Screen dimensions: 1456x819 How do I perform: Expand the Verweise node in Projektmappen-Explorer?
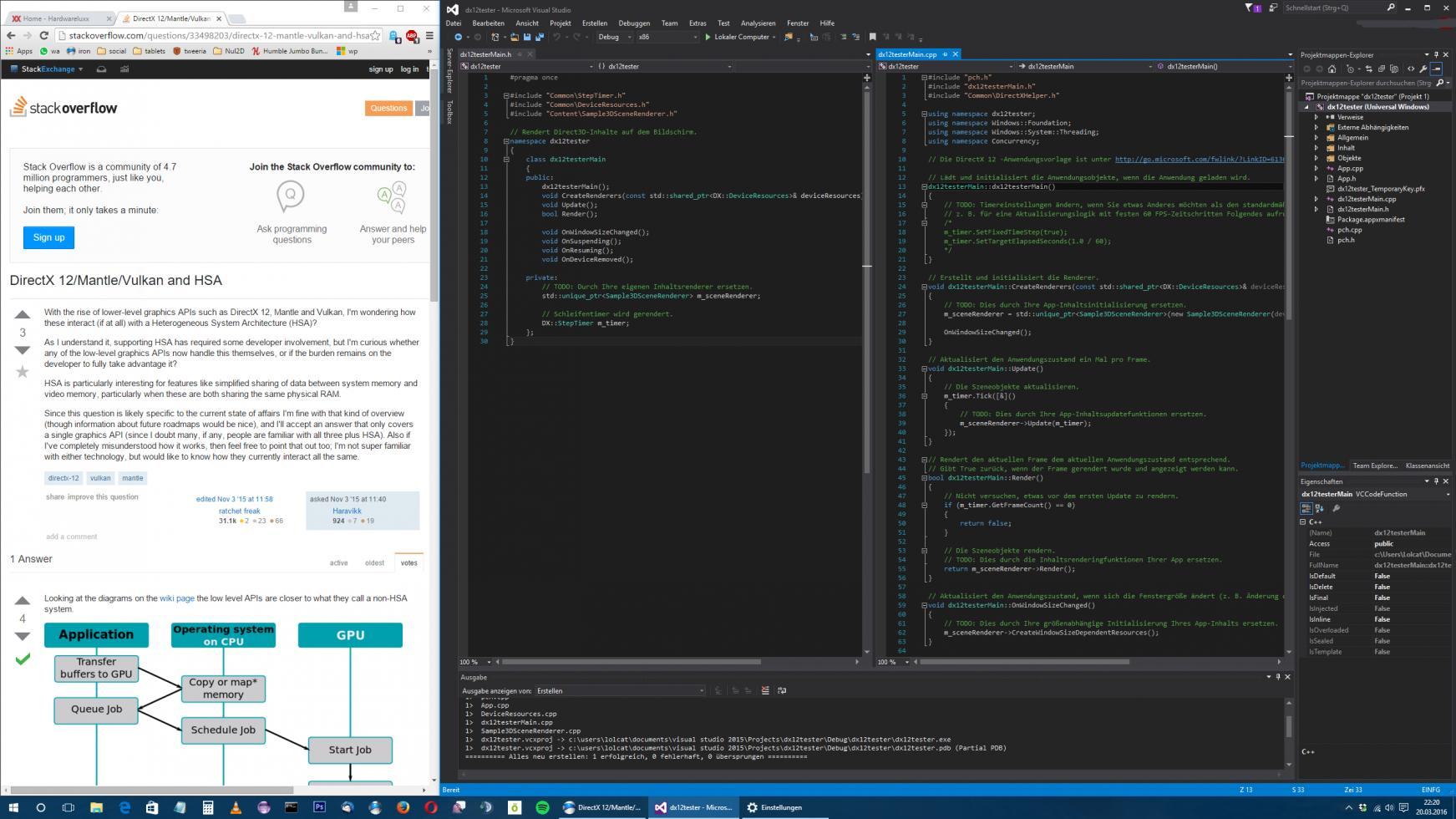pyautogui.click(x=1316, y=117)
